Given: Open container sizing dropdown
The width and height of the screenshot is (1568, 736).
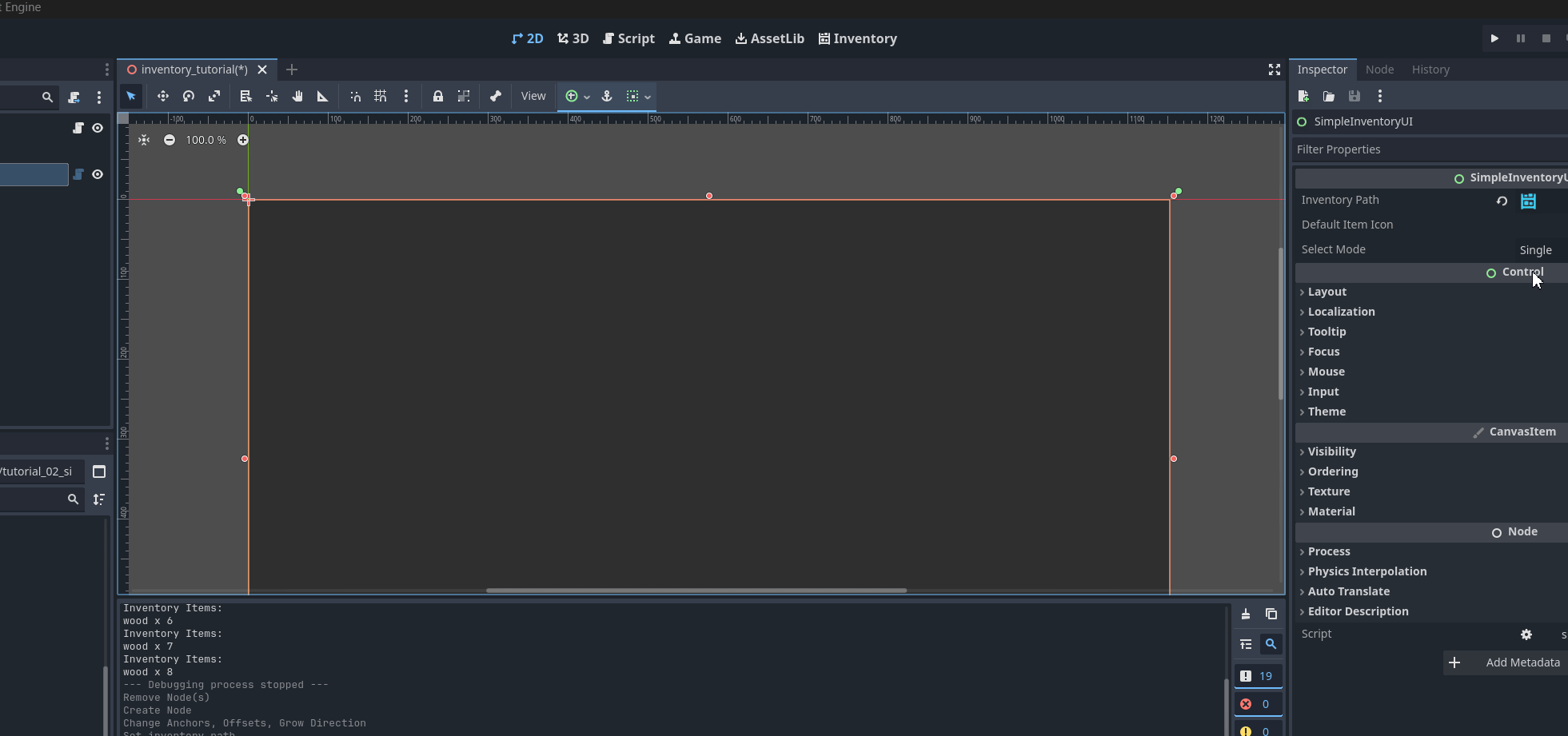Looking at the screenshot, I should coord(638,96).
